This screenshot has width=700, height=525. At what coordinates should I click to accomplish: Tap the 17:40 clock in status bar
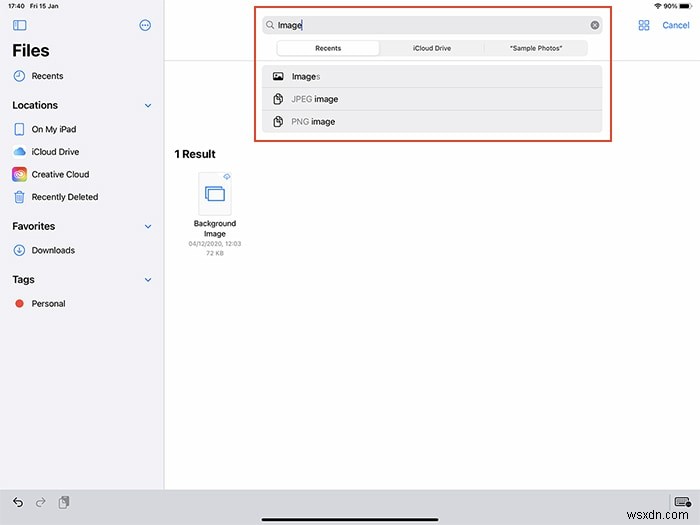point(17,6)
